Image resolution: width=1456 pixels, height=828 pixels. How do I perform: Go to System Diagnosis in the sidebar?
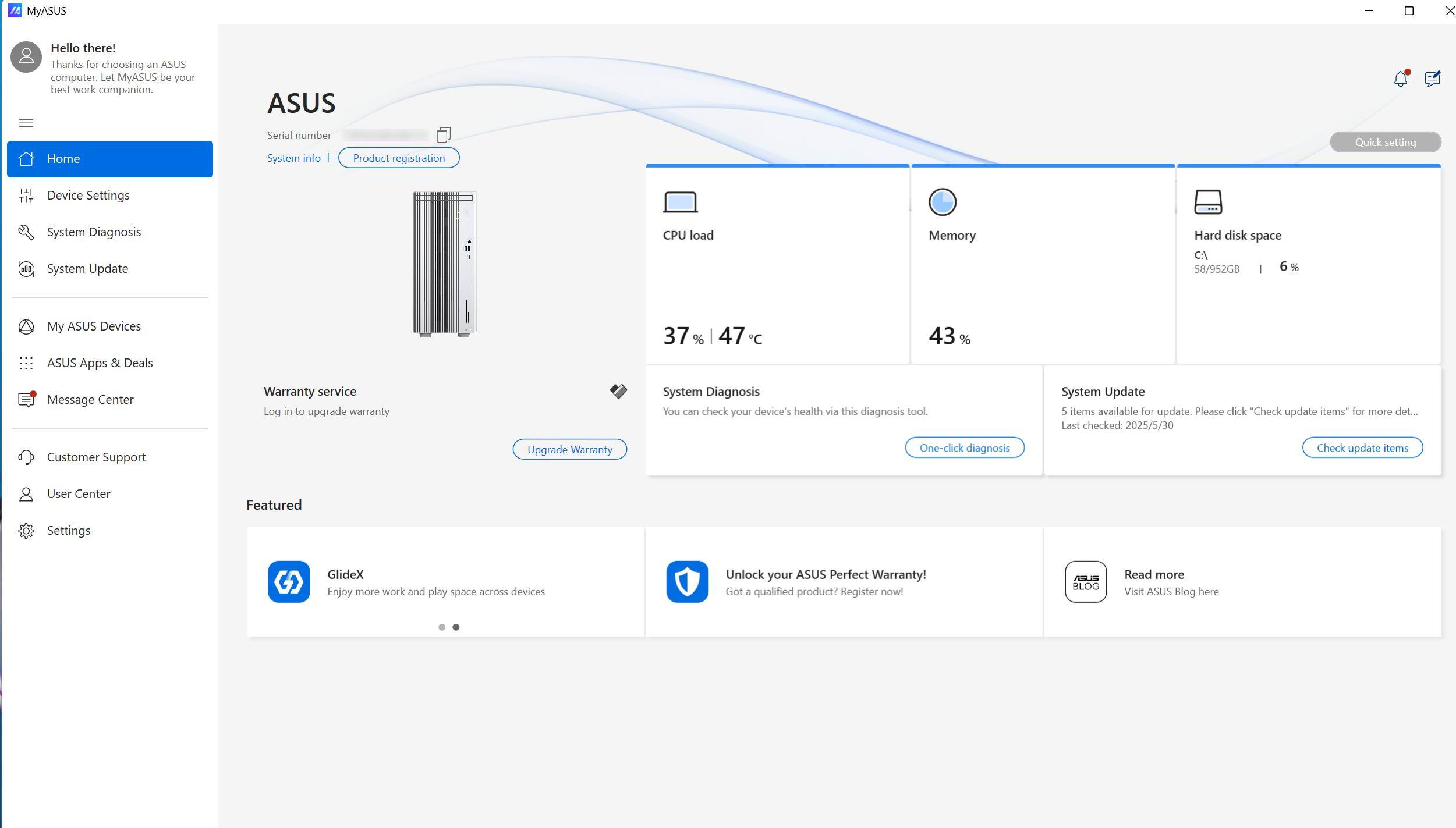[94, 232]
